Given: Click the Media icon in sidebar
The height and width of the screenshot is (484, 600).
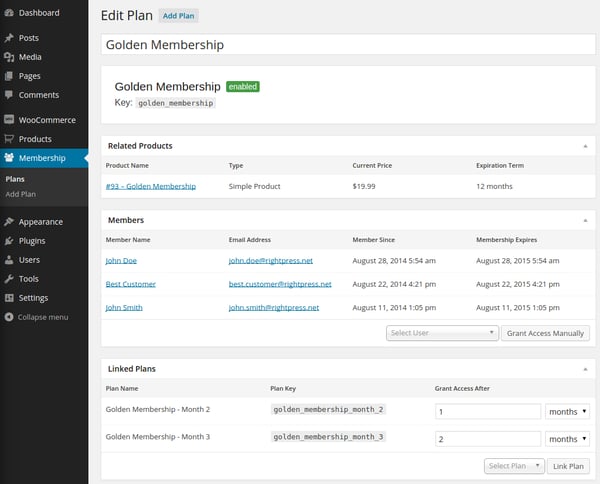Looking at the screenshot, I should coord(9,57).
